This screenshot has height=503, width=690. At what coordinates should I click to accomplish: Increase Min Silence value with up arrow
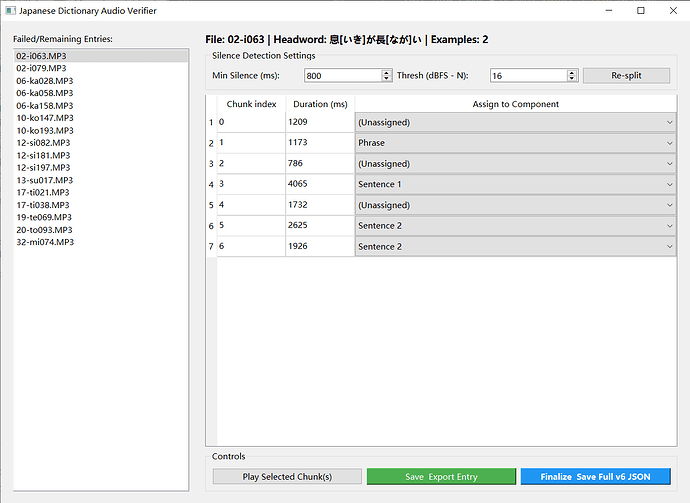click(387, 72)
